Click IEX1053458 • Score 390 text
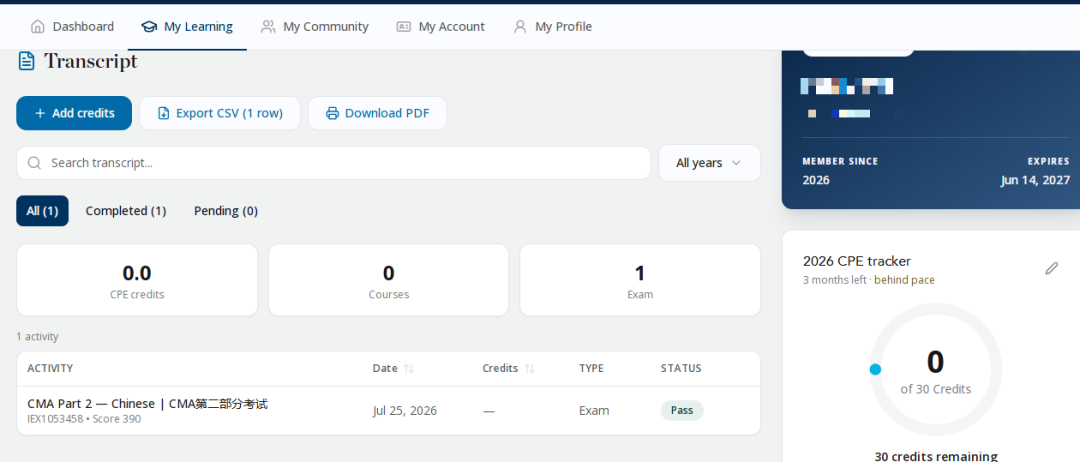 [84, 419]
